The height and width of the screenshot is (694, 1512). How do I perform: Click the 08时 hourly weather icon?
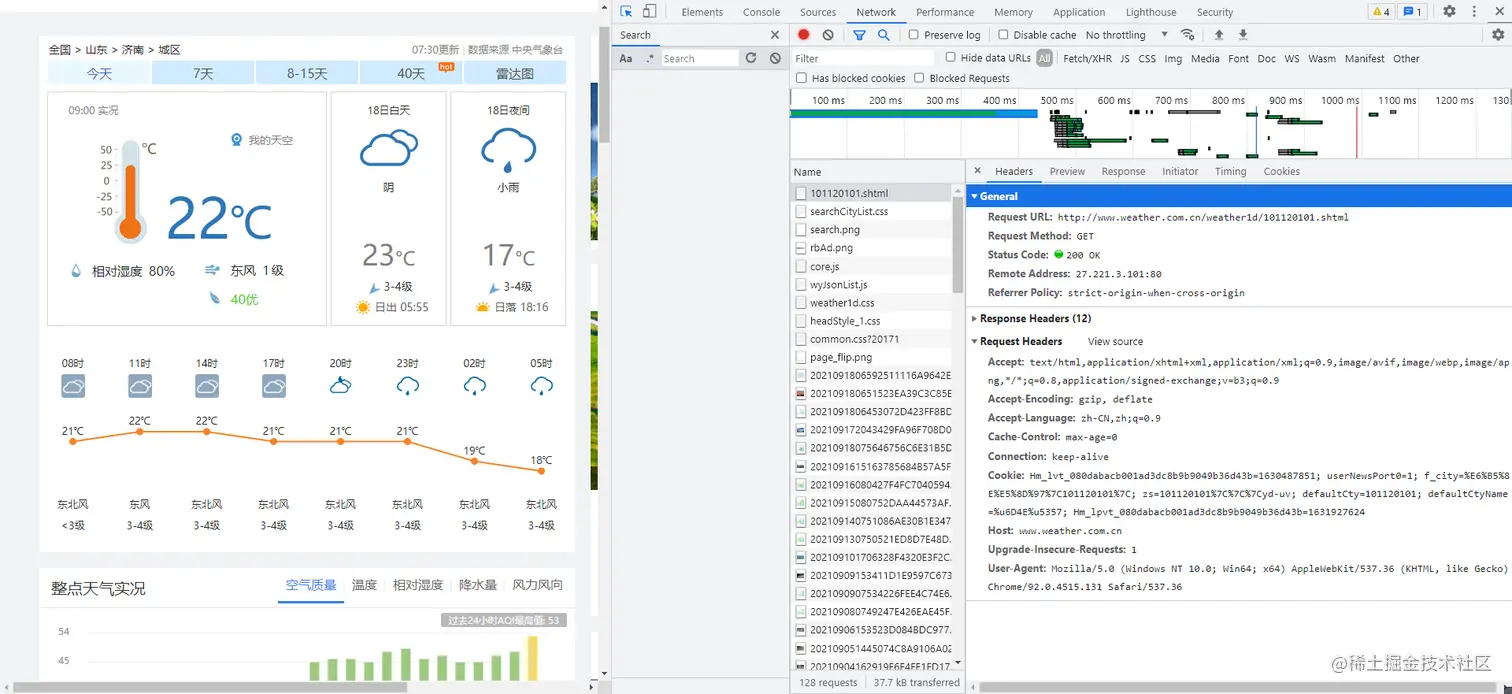pos(73,386)
